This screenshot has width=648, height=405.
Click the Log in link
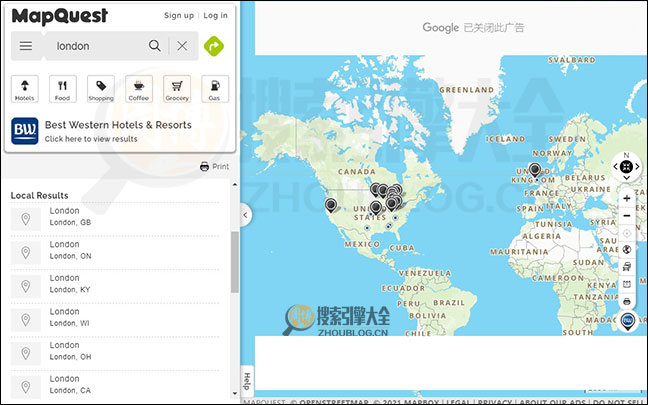[215, 16]
